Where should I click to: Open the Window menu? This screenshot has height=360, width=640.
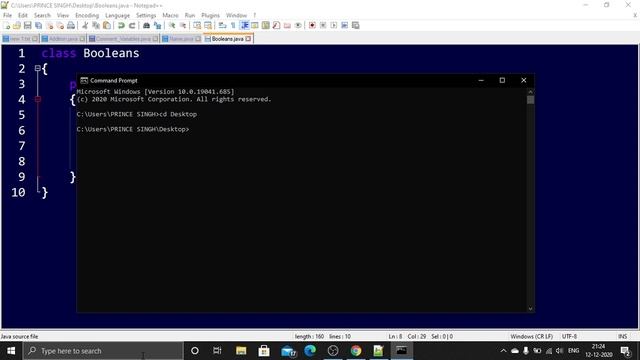237,15
